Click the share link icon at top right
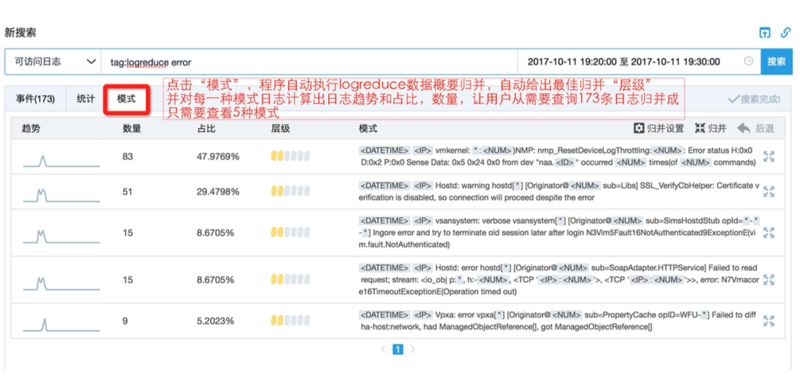The image size is (800, 381). pos(786,33)
